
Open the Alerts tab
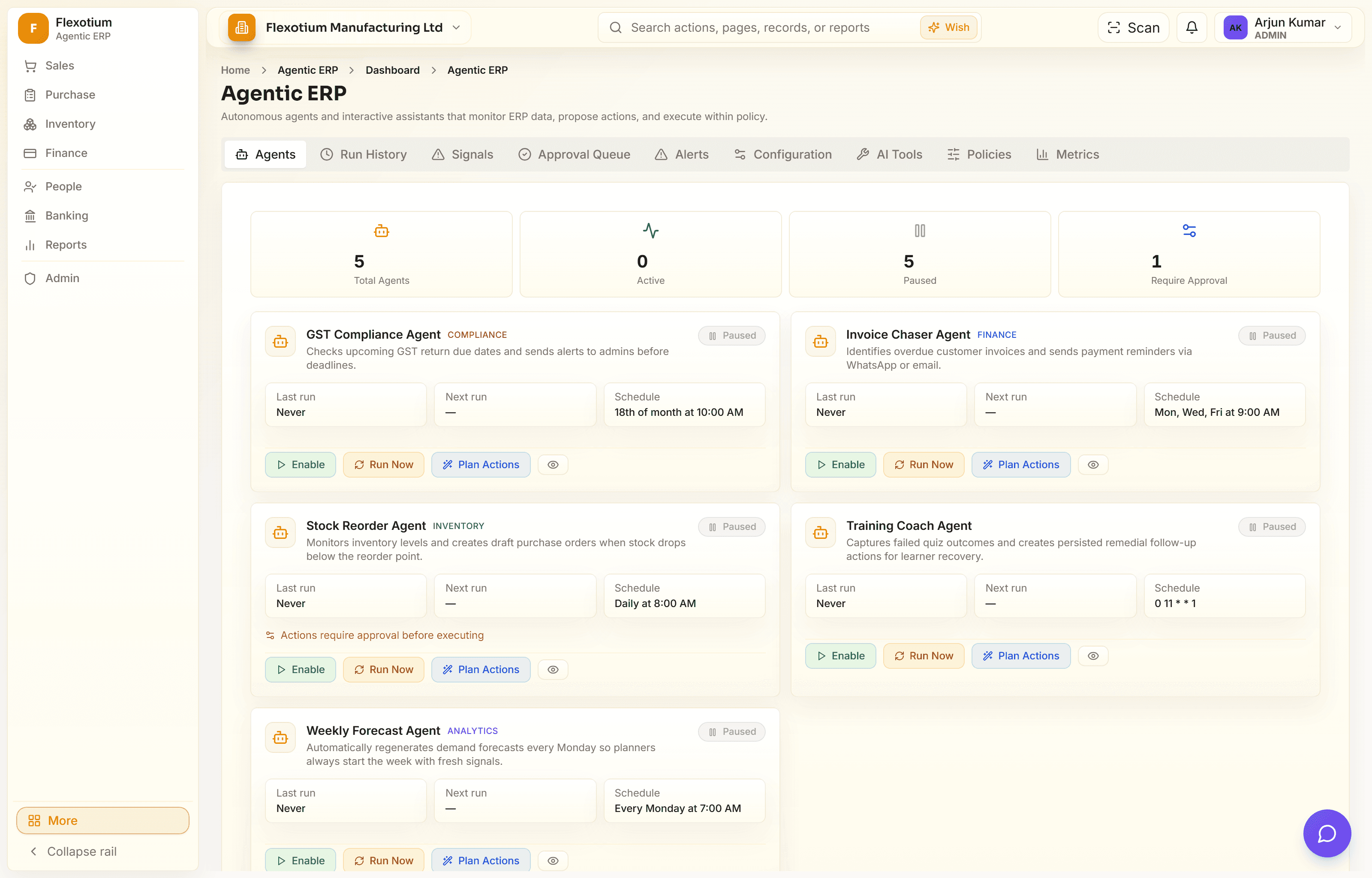pos(682,154)
